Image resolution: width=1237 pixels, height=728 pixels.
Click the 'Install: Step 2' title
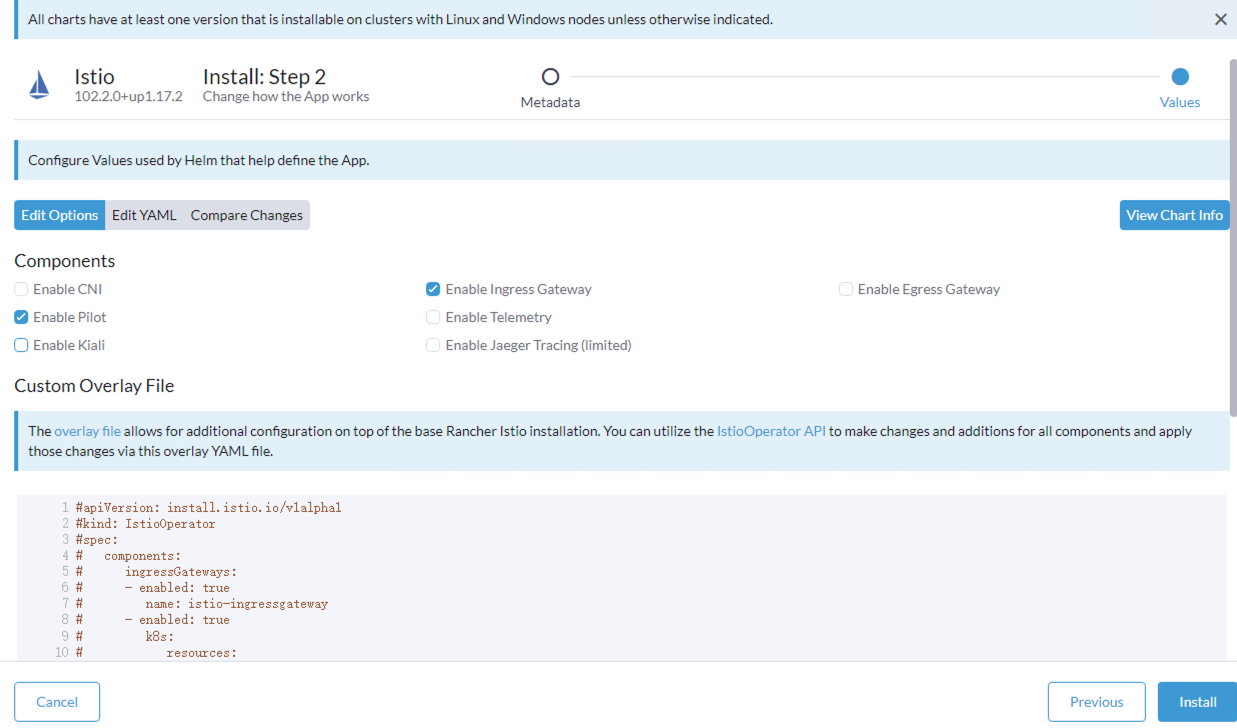(264, 77)
